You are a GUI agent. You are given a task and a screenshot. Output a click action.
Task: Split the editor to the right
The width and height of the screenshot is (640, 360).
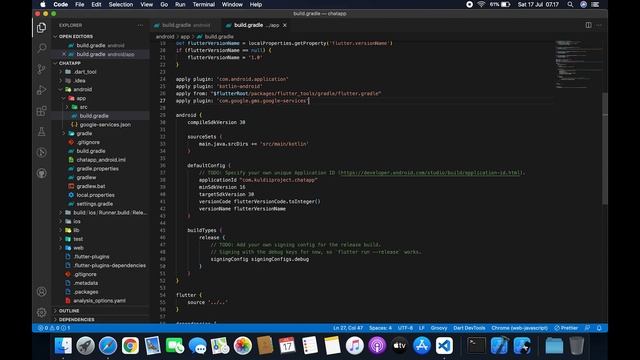(588, 25)
